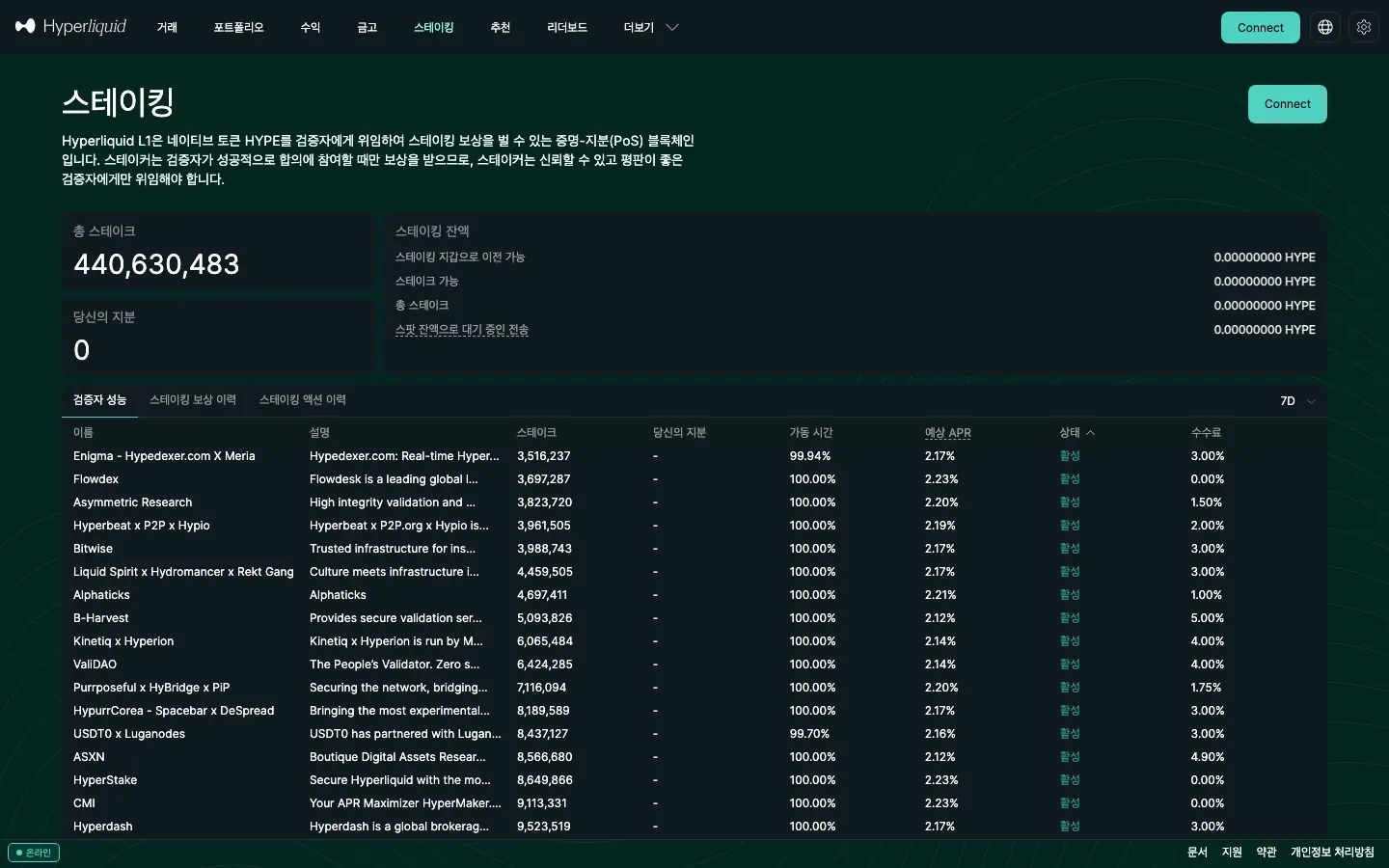The height and width of the screenshot is (868, 1389).
Task: Select the Asymmetric Research validator
Action: pyautogui.click(x=132, y=502)
